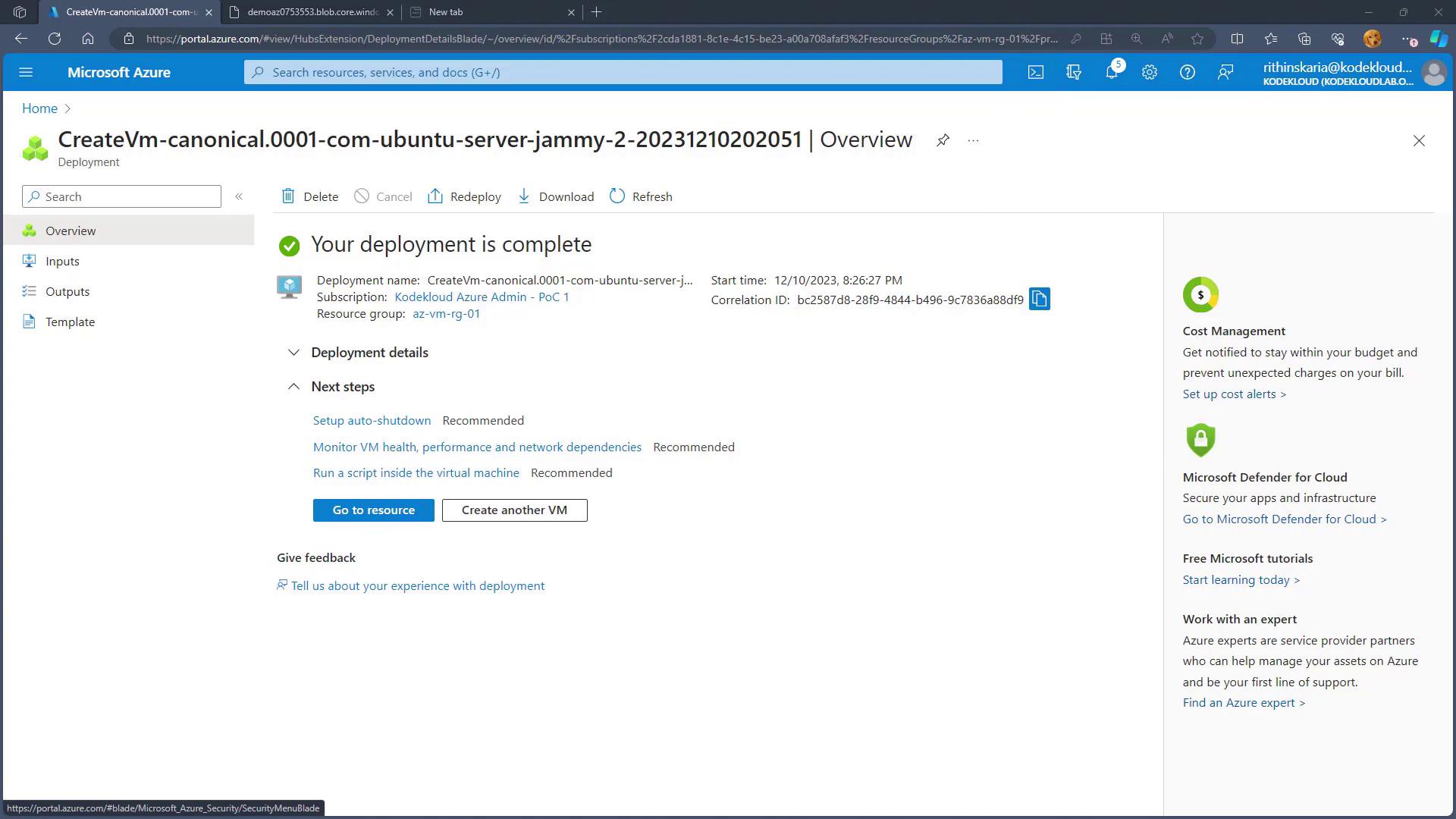Click the Azure global search field

[622, 72]
